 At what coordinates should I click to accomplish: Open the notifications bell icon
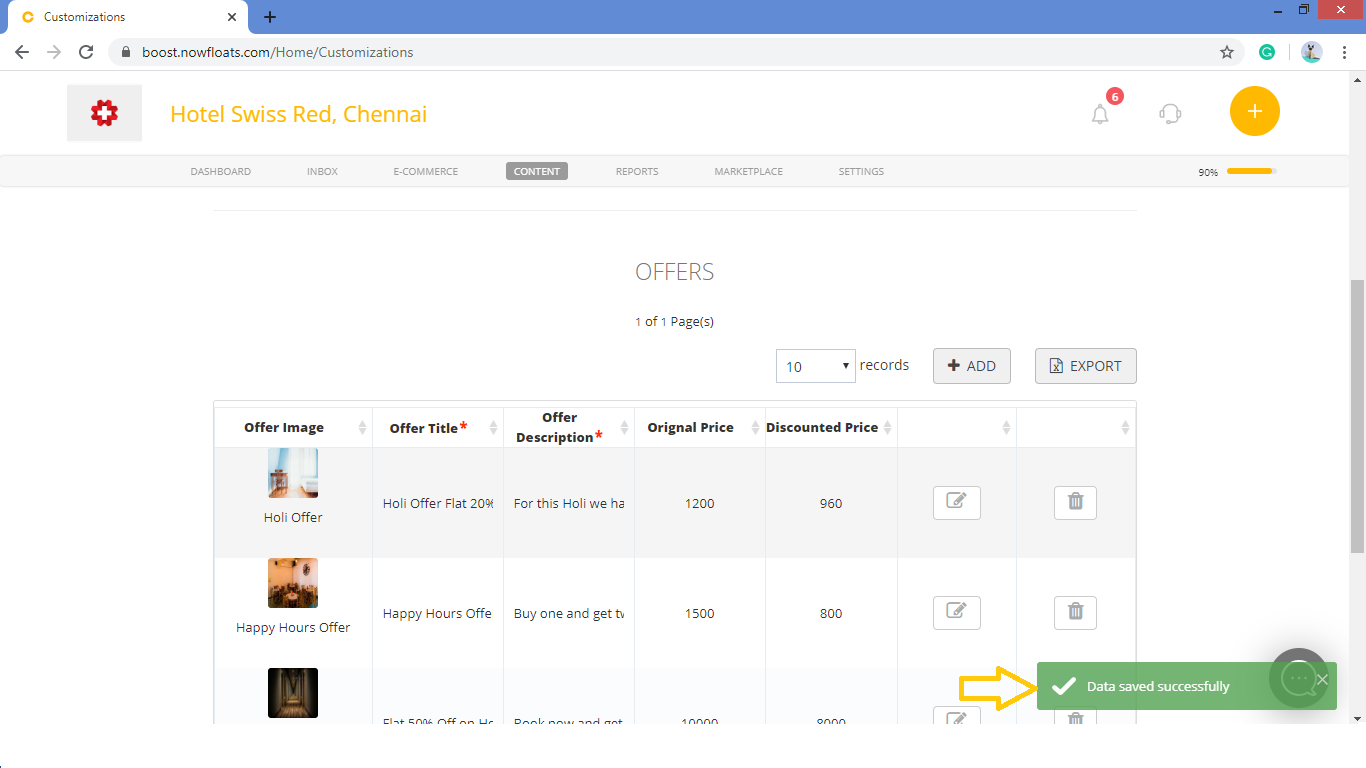click(1100, 114)
